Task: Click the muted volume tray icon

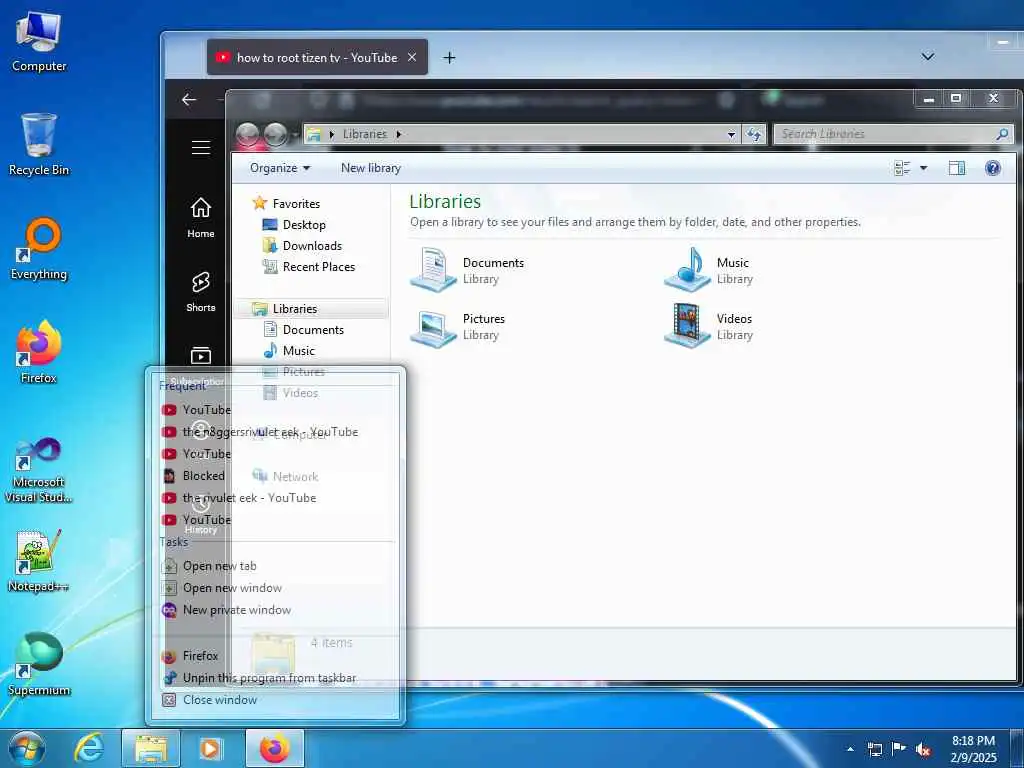Action: pos(923,749)
